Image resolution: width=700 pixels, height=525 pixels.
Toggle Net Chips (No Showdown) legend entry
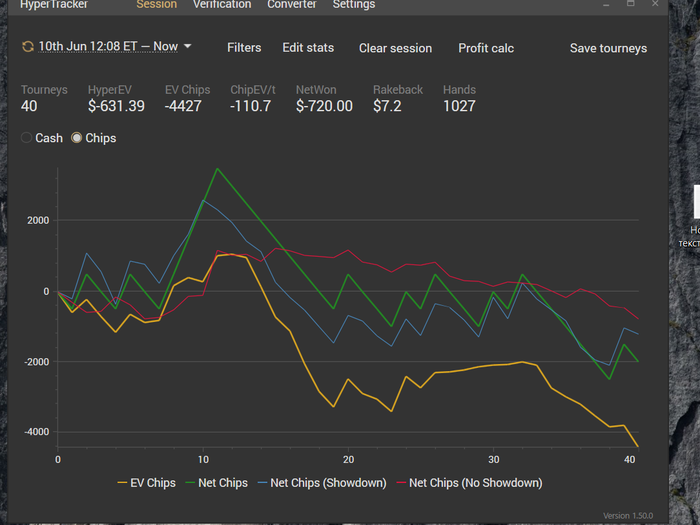coord(469,483)
